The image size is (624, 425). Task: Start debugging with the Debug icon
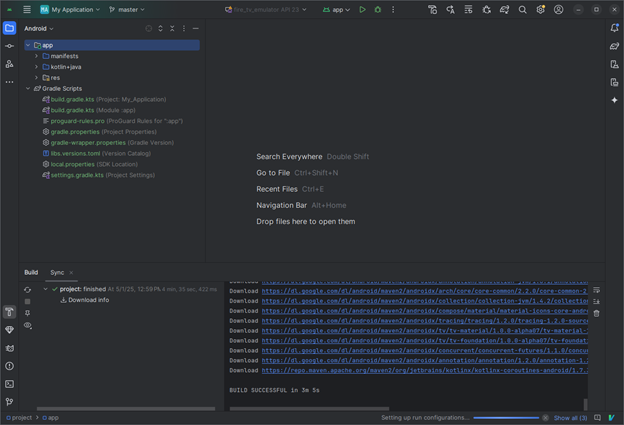tap(377, 10)
